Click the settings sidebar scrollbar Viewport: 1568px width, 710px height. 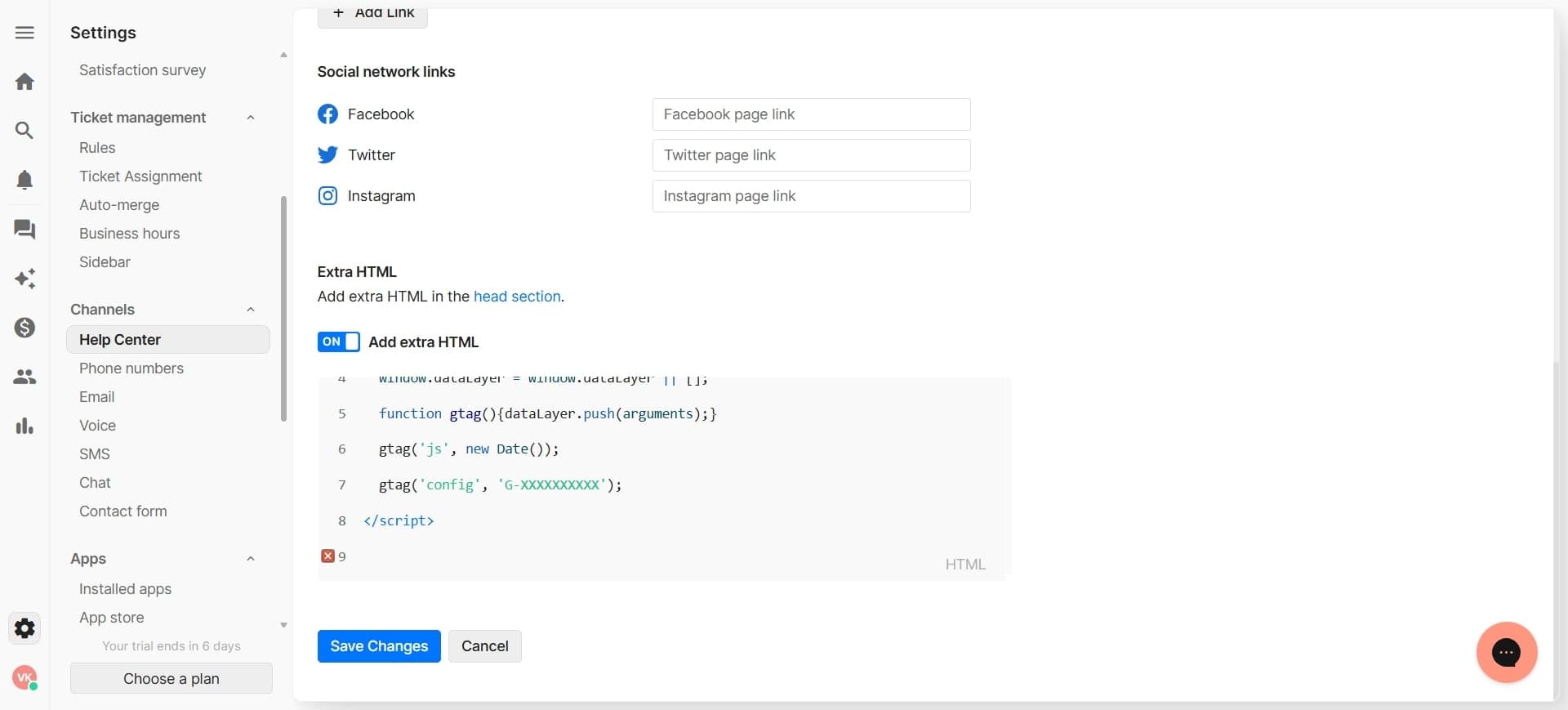(x=284, y=309)
